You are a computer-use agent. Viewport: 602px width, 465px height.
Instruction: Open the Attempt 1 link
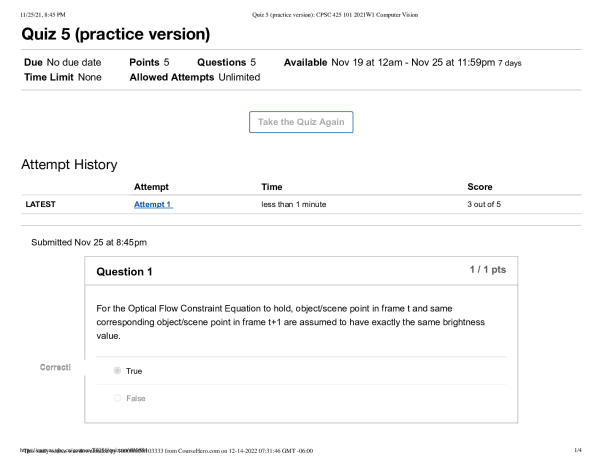[x=153, y=204]
